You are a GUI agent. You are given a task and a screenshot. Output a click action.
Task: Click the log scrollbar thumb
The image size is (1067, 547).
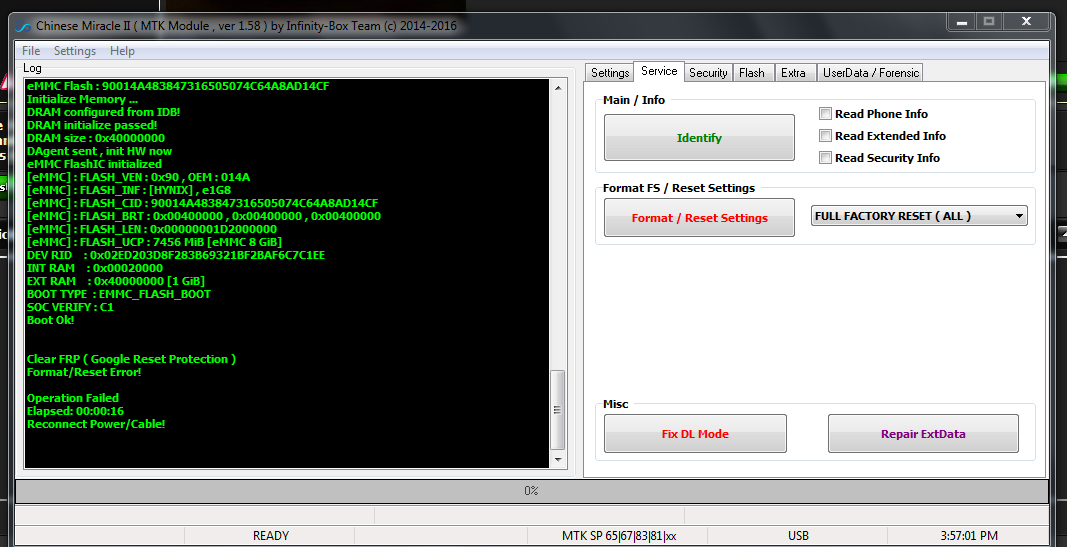tap(557, 410)
